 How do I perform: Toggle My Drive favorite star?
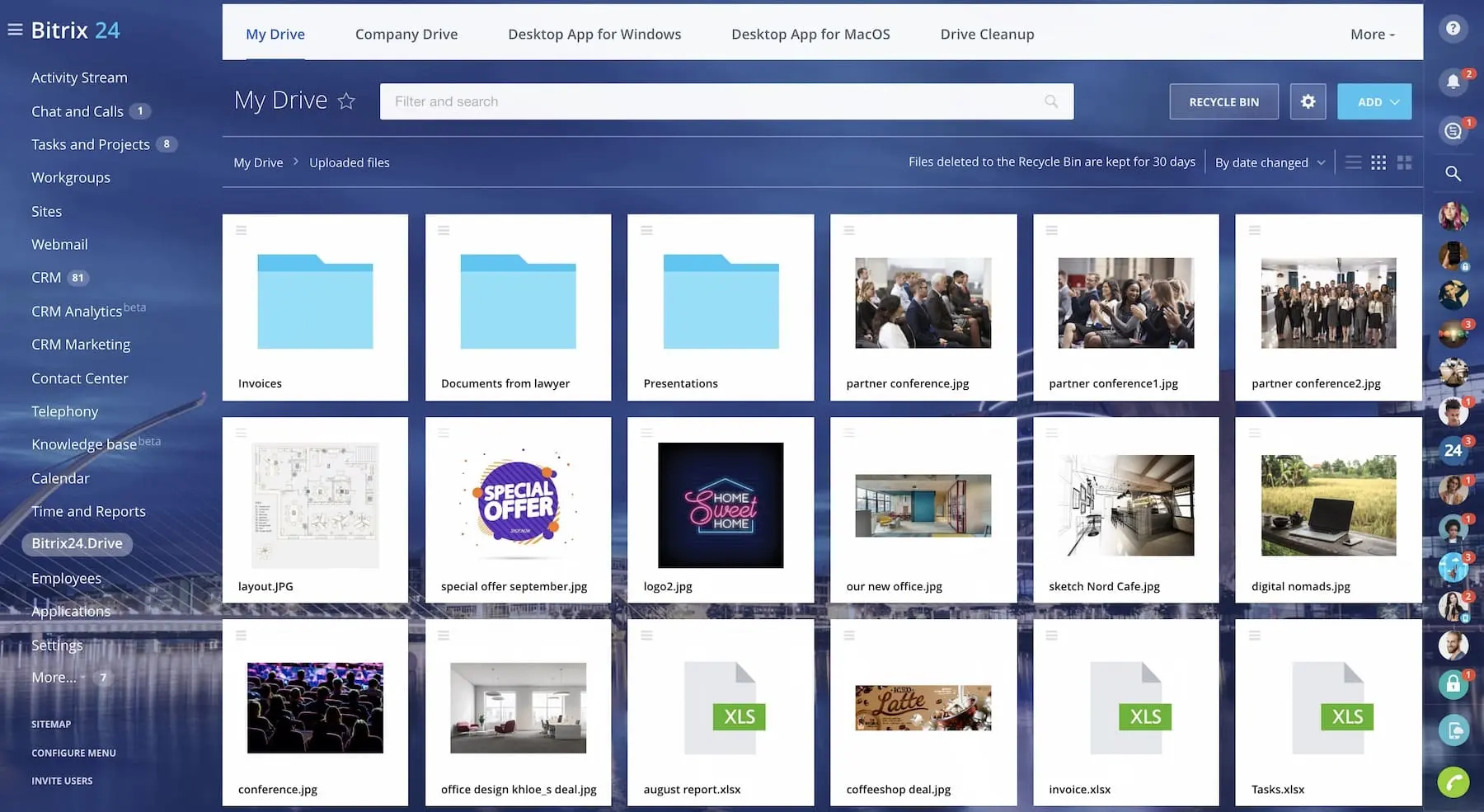346,101
